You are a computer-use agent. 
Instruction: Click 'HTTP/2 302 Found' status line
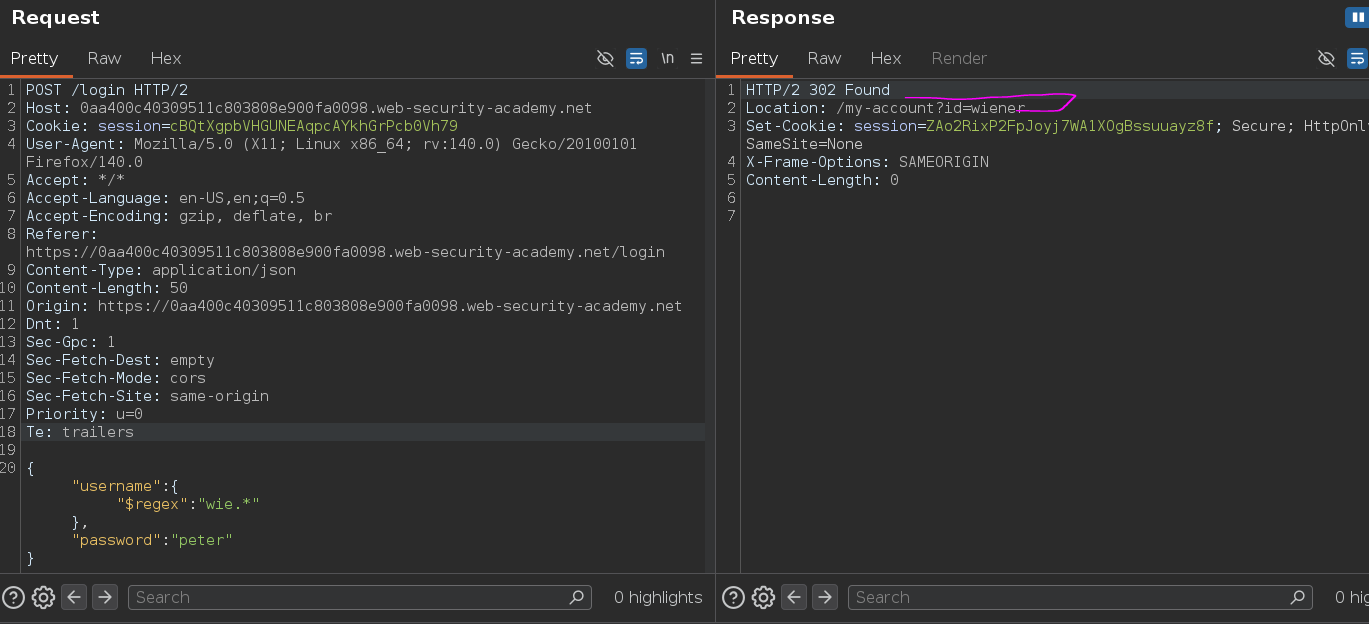tap(818, 90)
